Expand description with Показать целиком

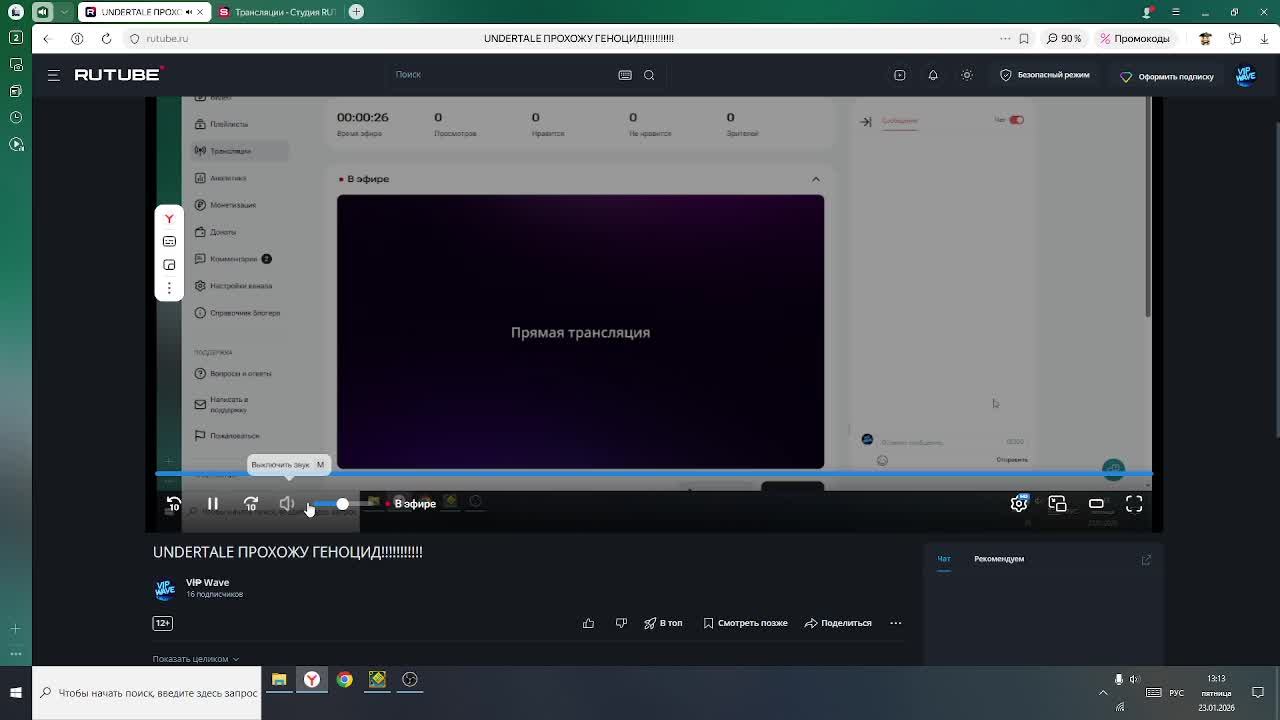(x=196, y=659)
